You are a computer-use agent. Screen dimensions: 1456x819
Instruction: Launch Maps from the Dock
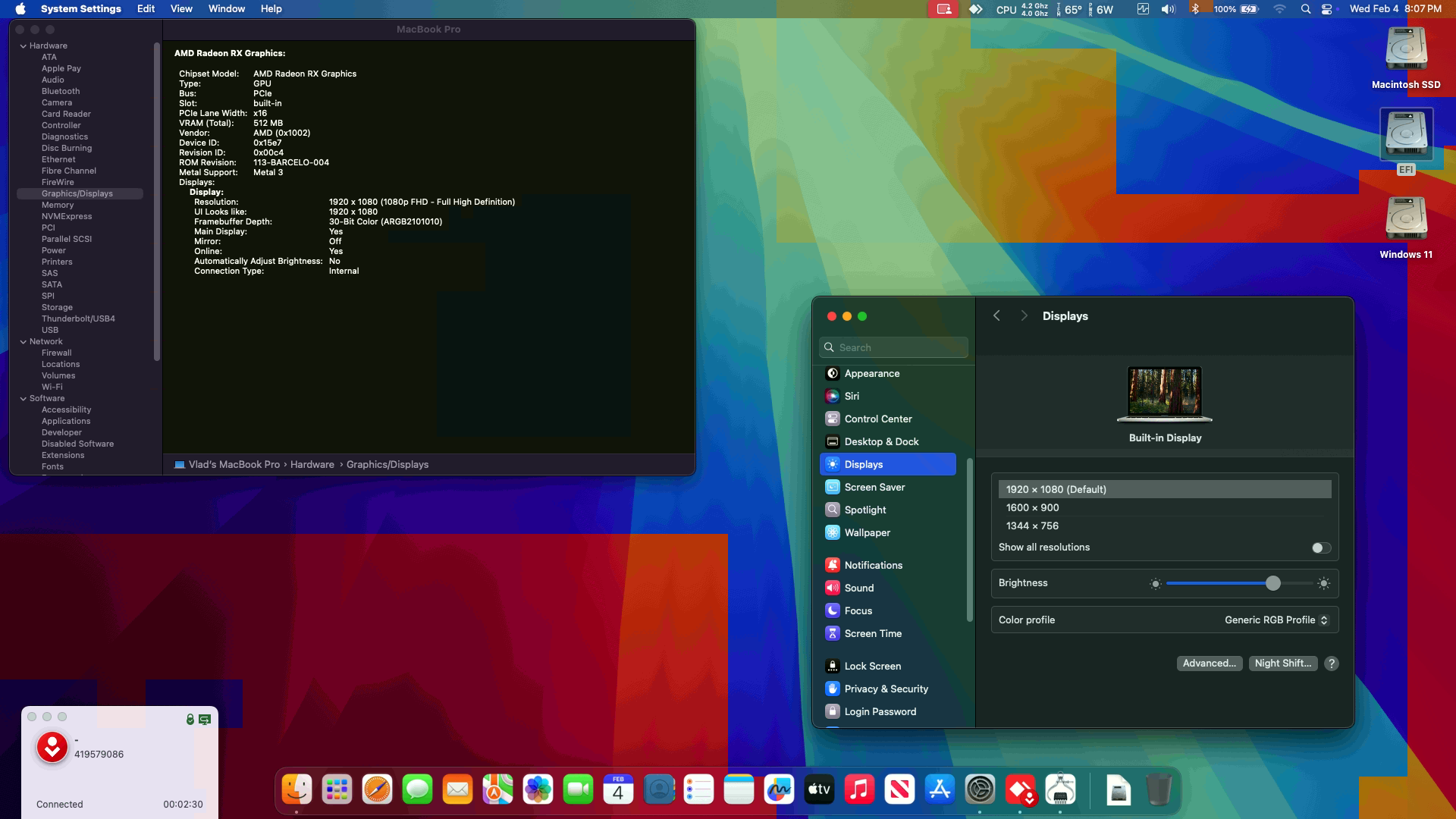pyautogui.click(x=497, y=789)
